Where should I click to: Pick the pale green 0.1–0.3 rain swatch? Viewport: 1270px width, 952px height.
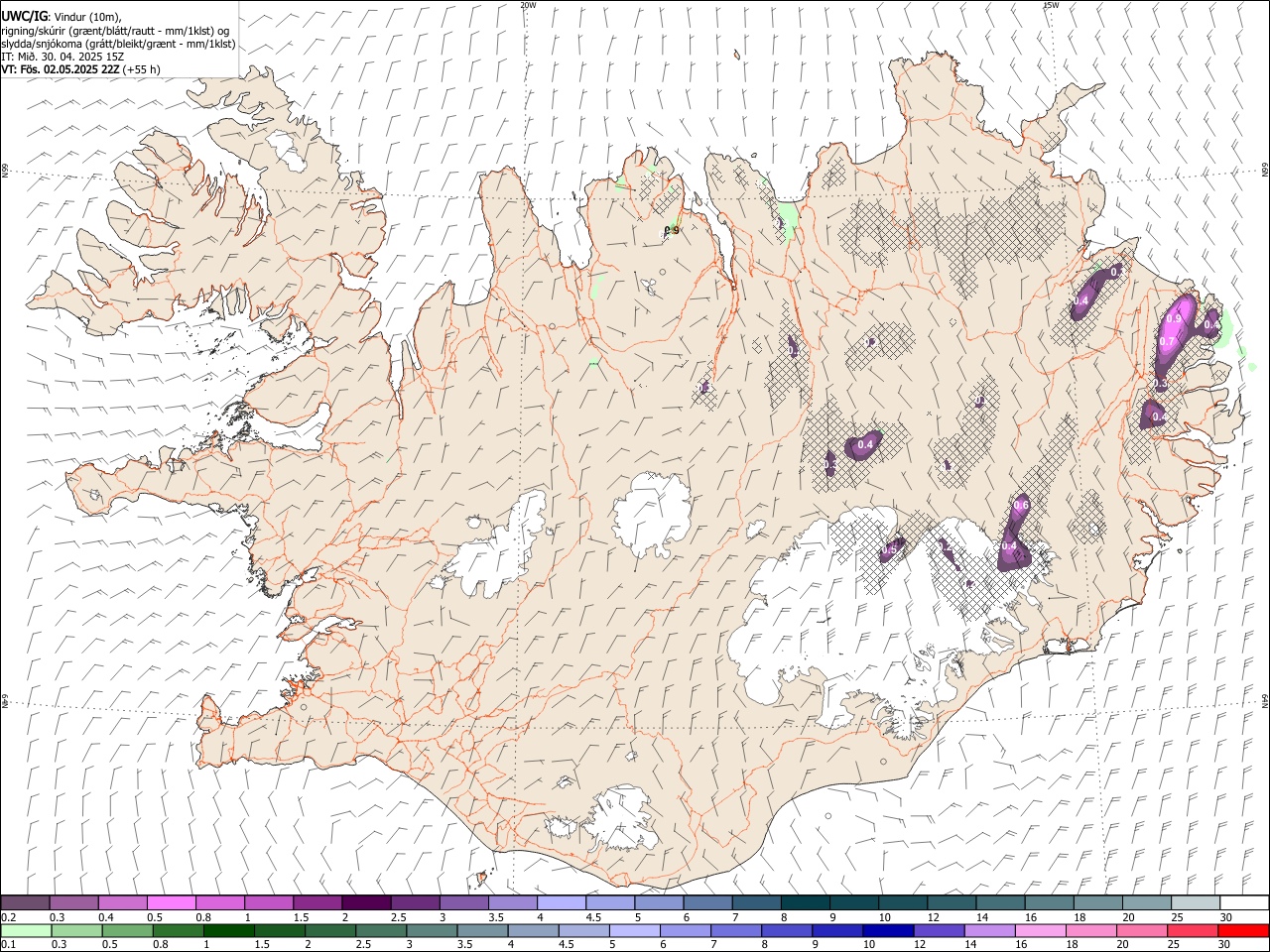tap(26, 931)
